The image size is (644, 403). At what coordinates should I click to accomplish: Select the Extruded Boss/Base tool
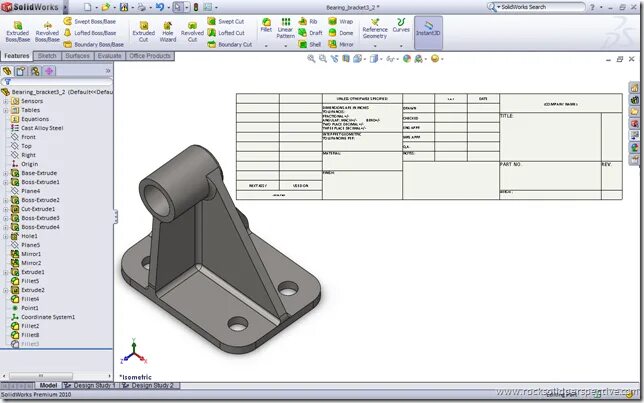[x=18, y=32]
